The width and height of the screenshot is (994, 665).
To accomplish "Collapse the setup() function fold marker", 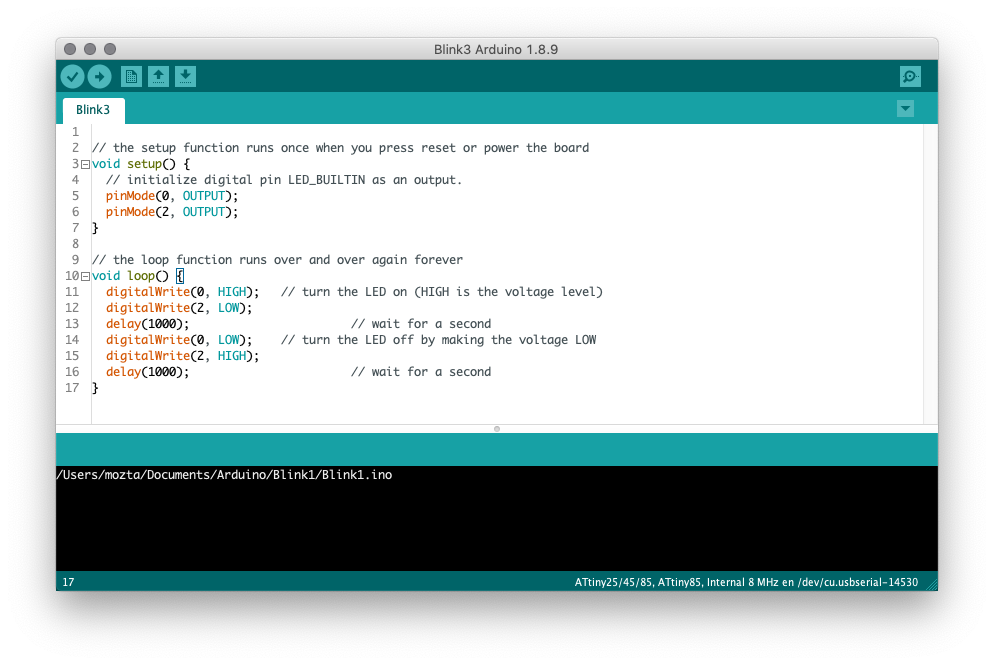I will [85, 165].
